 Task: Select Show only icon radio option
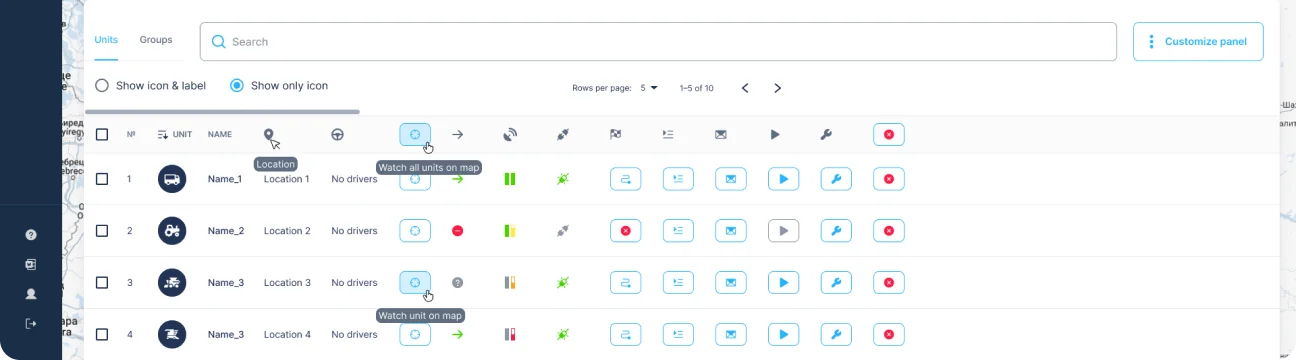237,86
